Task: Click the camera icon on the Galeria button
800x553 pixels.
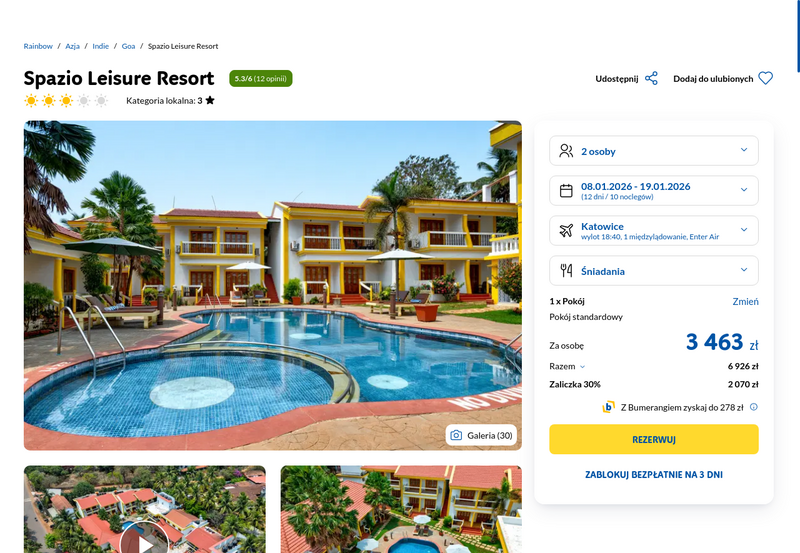Action: click(x=456, y=435)
